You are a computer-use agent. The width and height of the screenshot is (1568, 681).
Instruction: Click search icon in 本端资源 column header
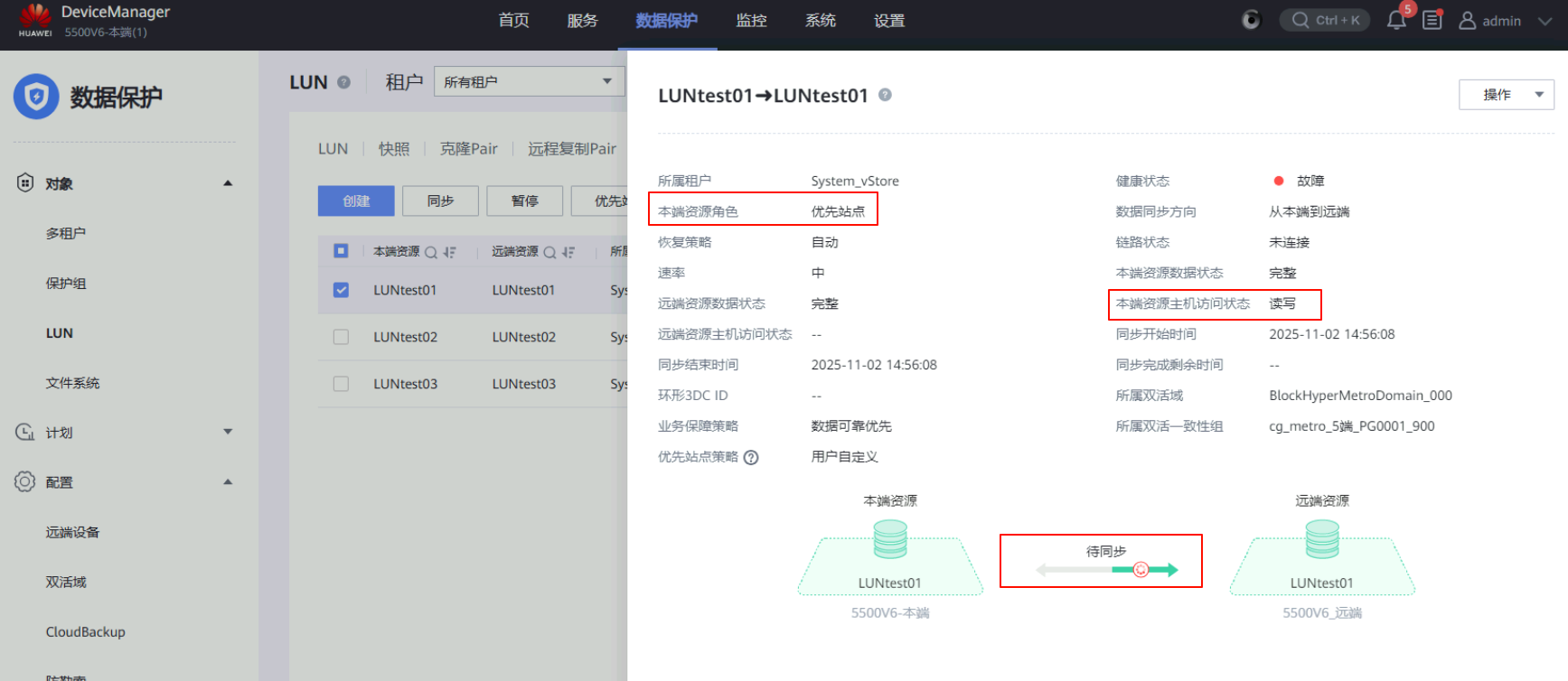click(x=431, y=253)
